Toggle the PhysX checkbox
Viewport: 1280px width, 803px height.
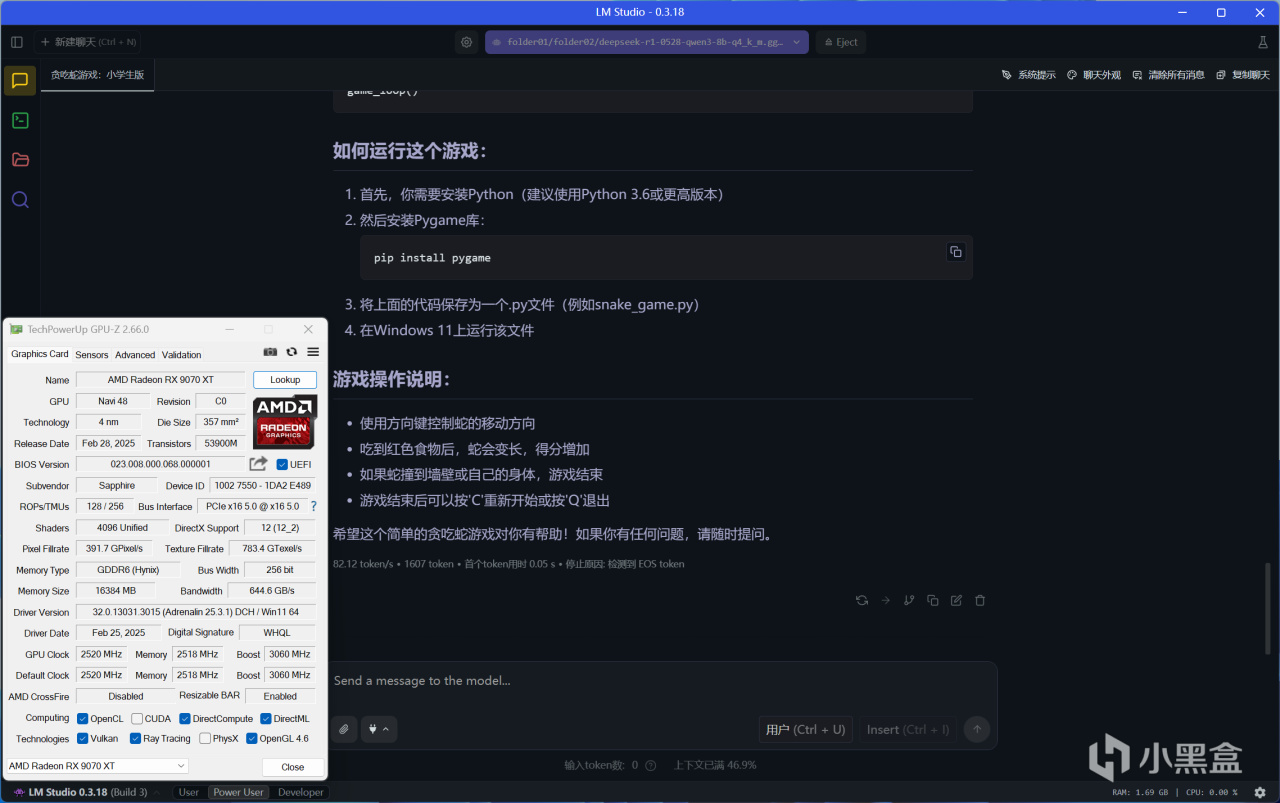[205, 739]
